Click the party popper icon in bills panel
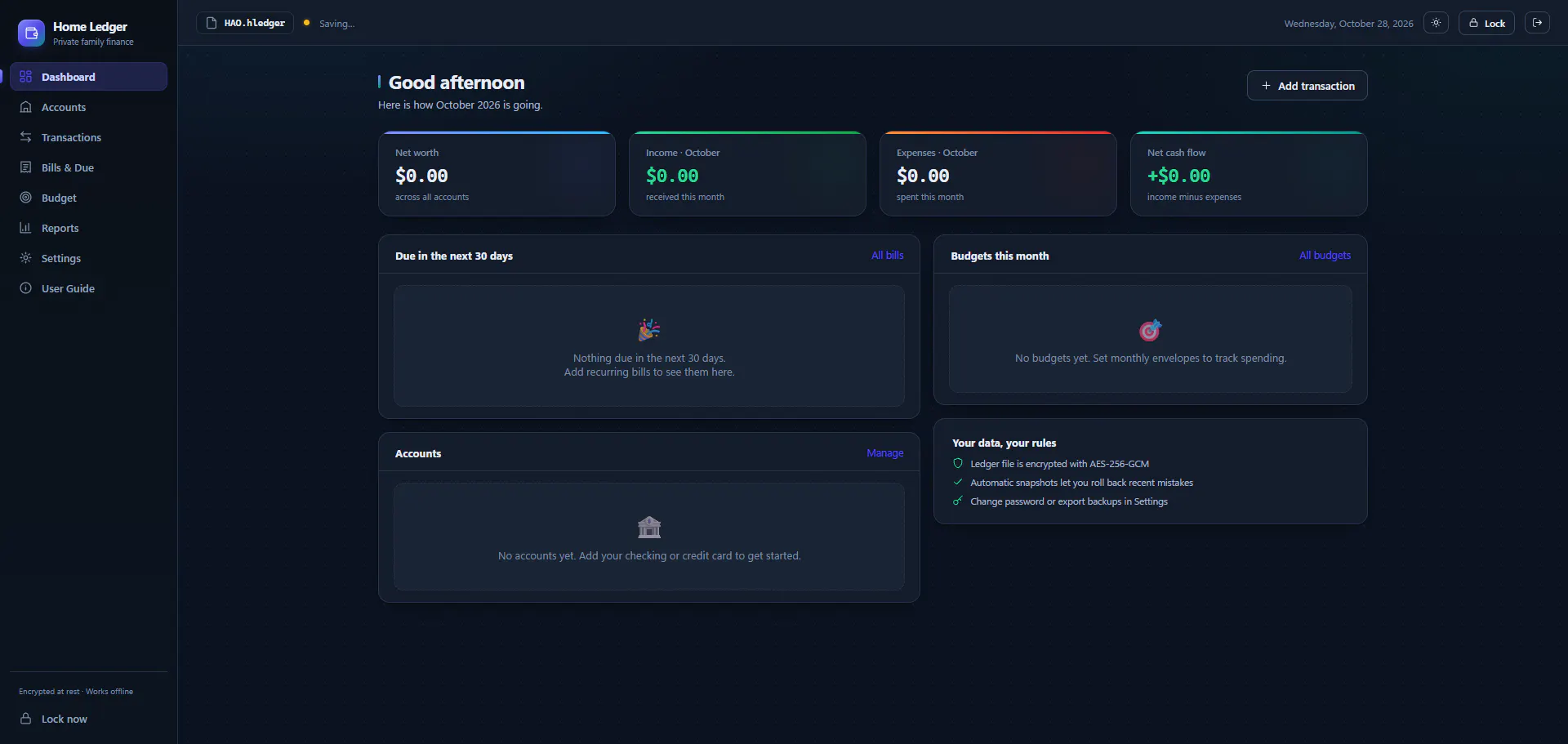Screen dimensions: 1568x744 tap(649, 330)
